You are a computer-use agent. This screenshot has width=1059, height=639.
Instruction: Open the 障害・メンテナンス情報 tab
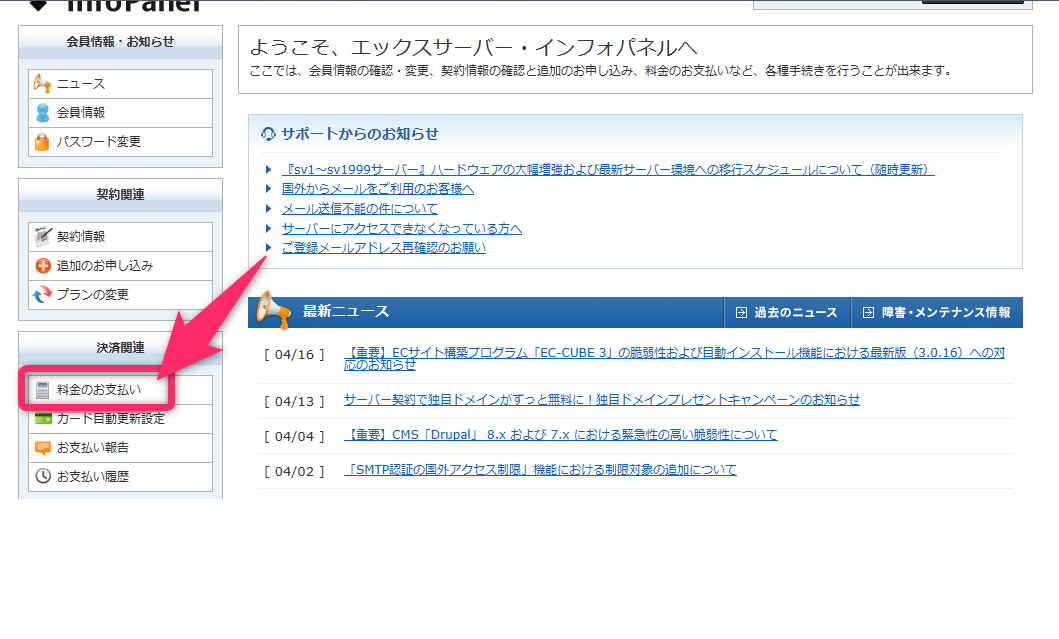tap(937, 313)
